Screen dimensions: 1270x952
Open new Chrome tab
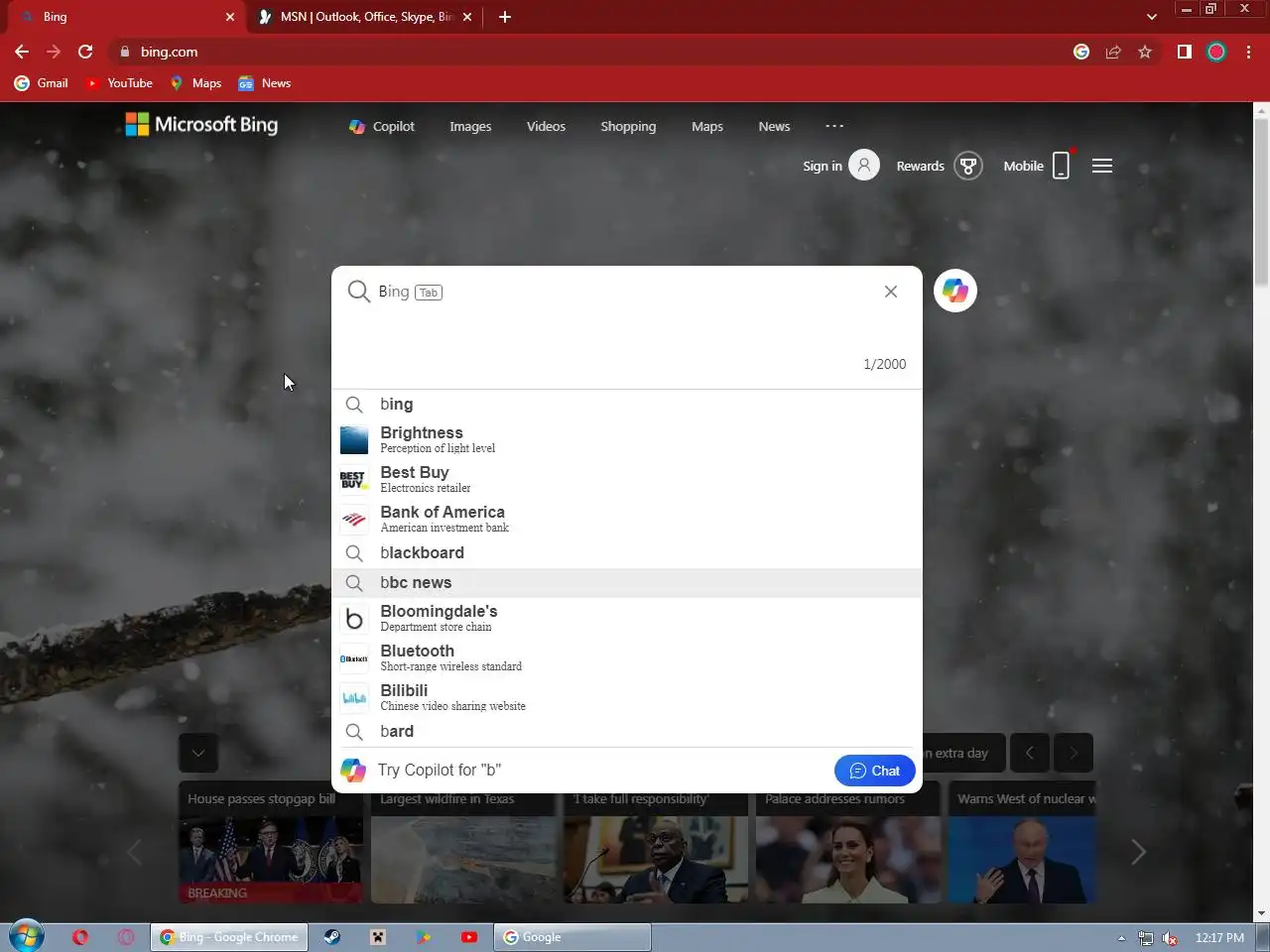[x=505, y=17]
